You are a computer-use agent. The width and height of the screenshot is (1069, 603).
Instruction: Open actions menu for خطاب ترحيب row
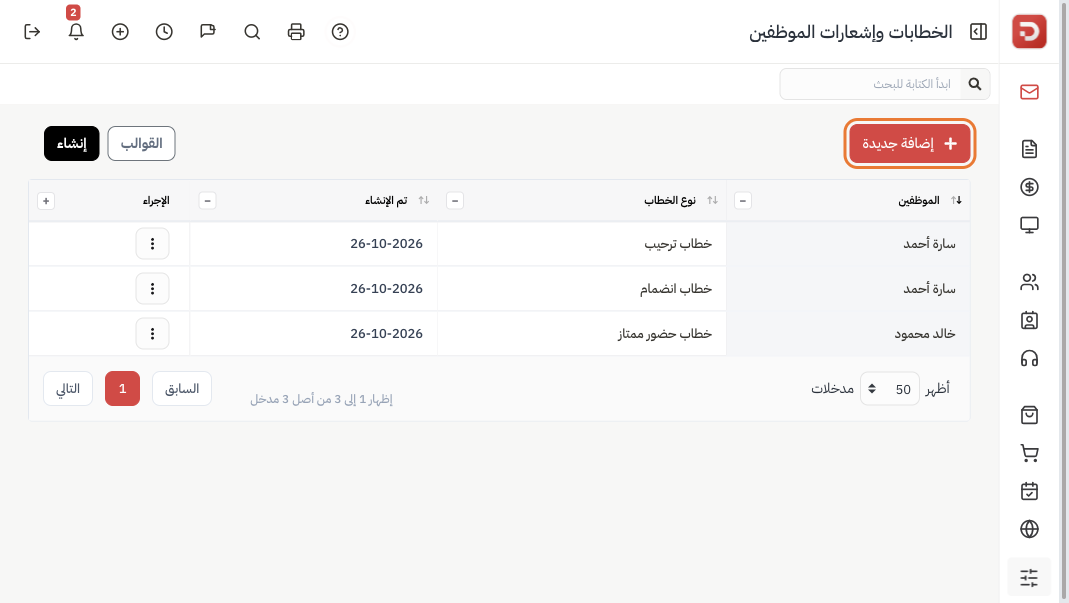[x=152, y=244]
